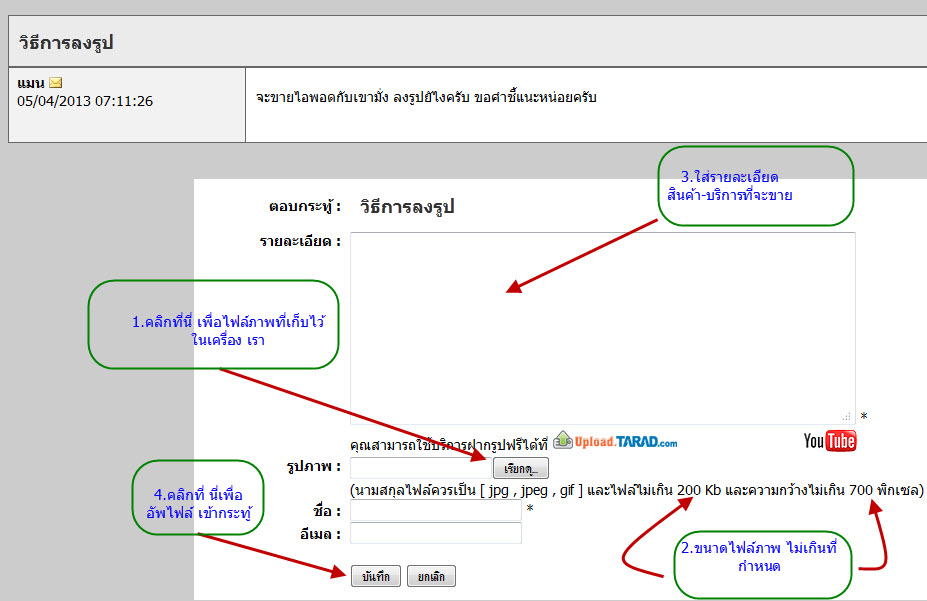The height and width of the screenshot is (601, 927).
Task: Click the thread title วิธีการลงรูป header
Action: pos(66,42)
